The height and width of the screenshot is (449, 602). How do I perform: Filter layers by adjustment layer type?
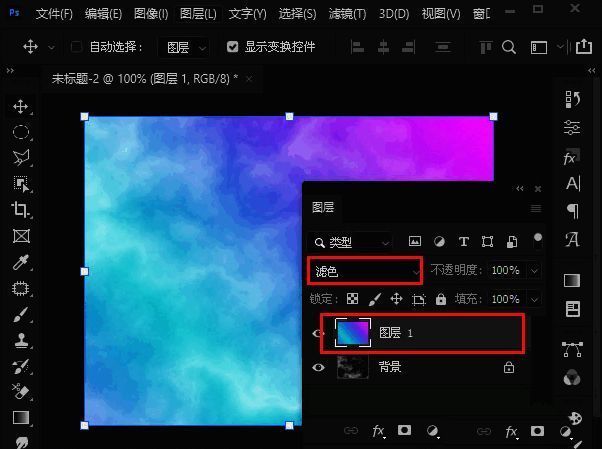[x=439, y=241]
